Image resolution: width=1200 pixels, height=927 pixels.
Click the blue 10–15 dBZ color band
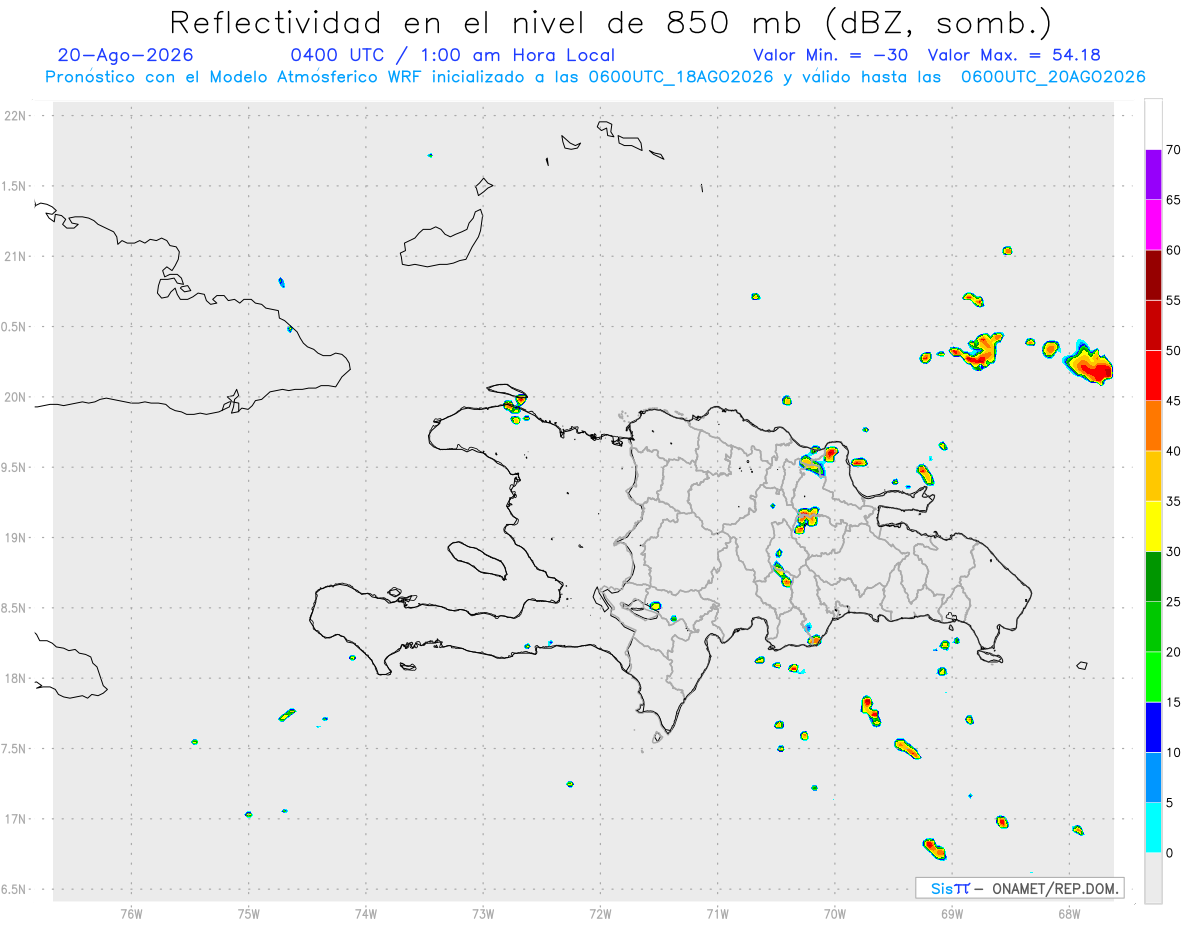pyautogui.click(x=1153, y=727)
